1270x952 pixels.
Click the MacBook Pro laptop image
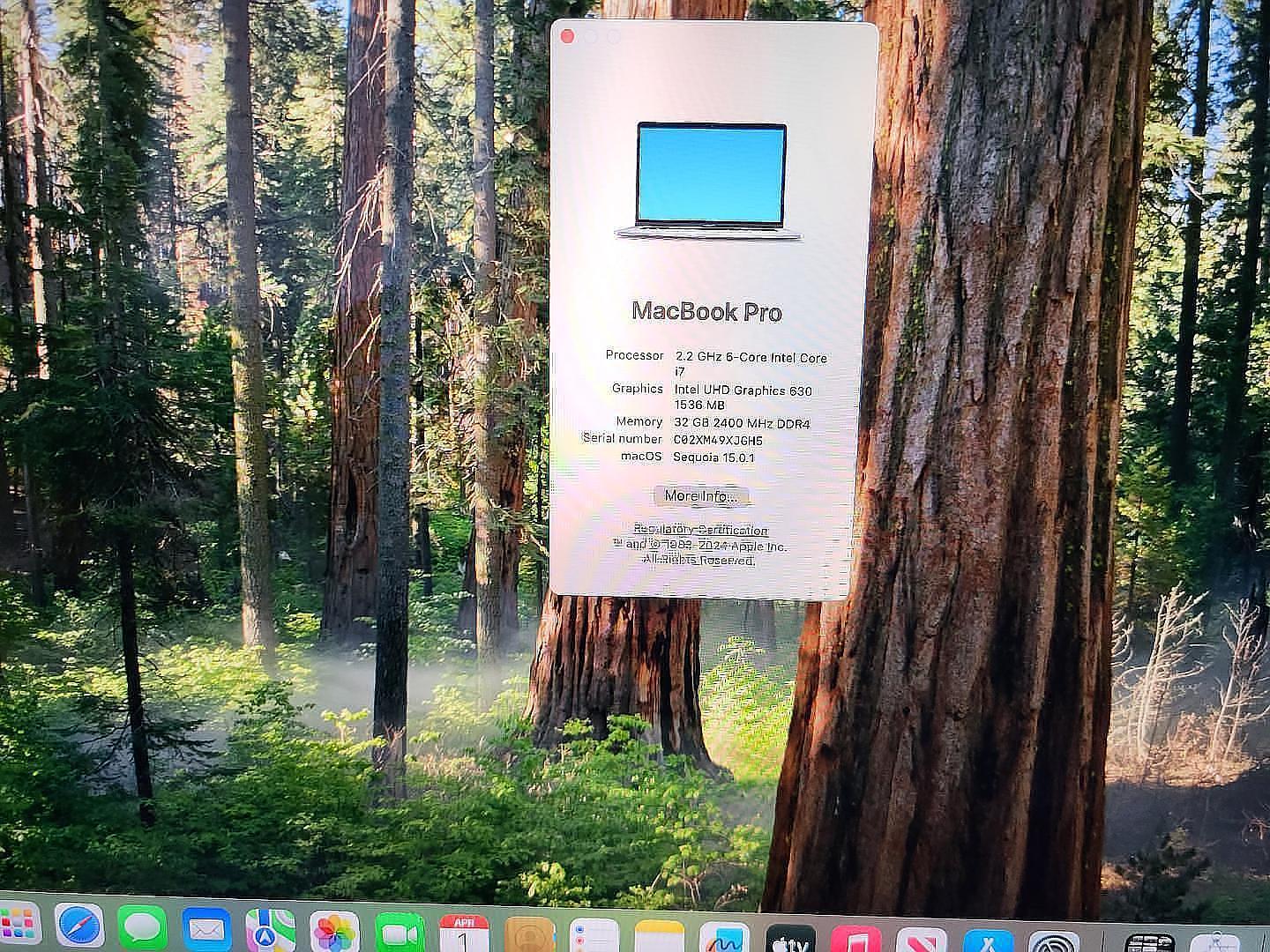pyautogui.click(x=710, y=181)
